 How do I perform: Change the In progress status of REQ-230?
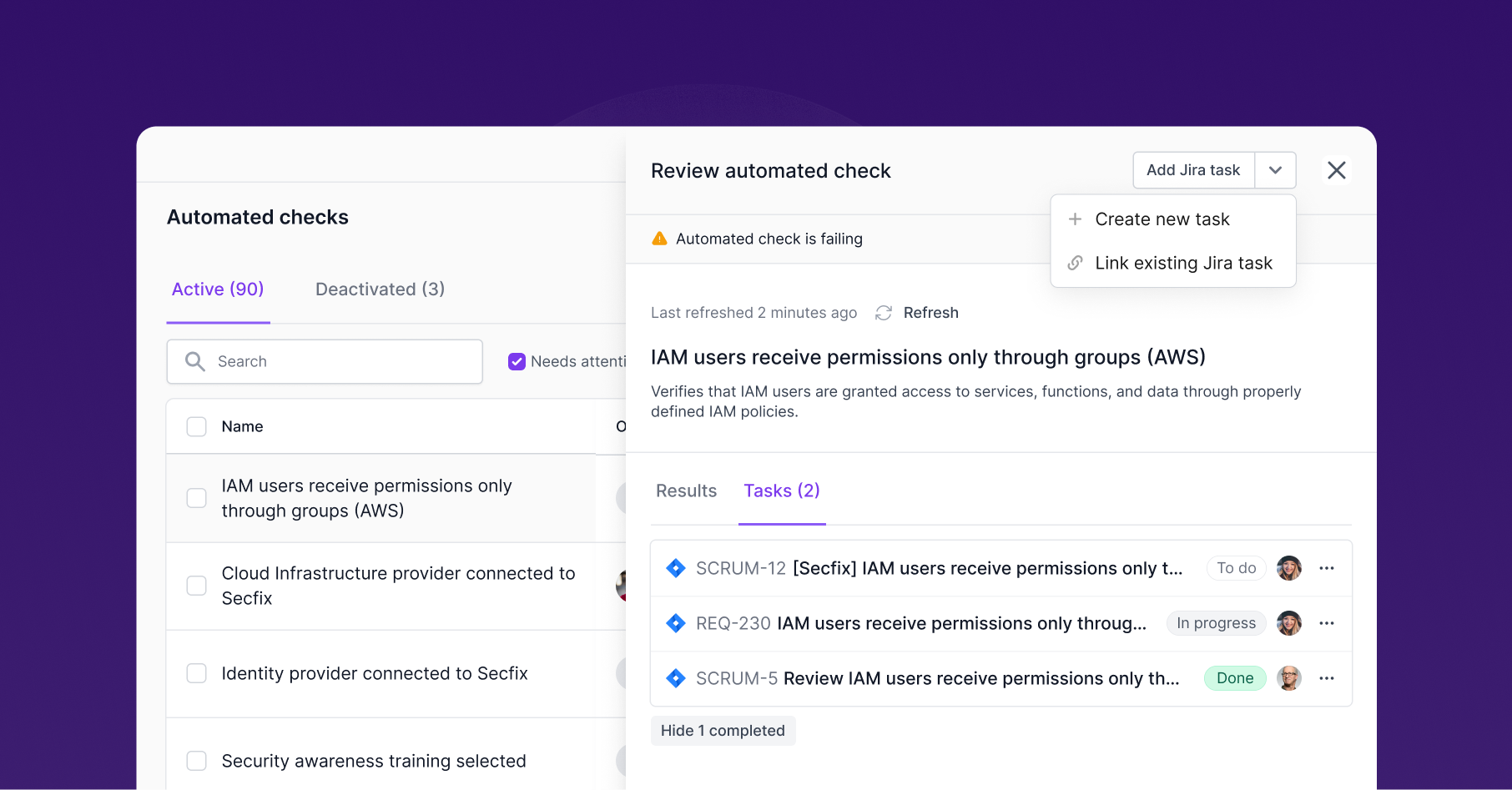(1216, 623)
